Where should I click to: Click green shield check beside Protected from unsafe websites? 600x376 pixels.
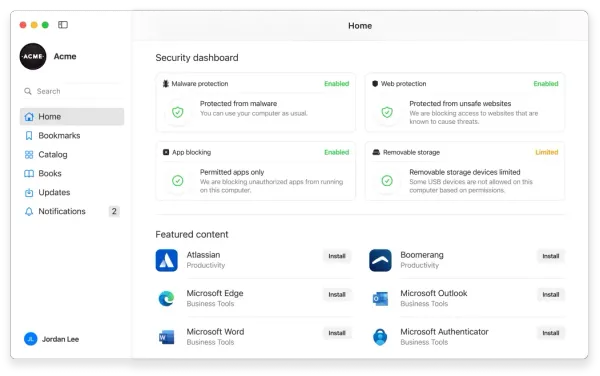tap(387, 112)
